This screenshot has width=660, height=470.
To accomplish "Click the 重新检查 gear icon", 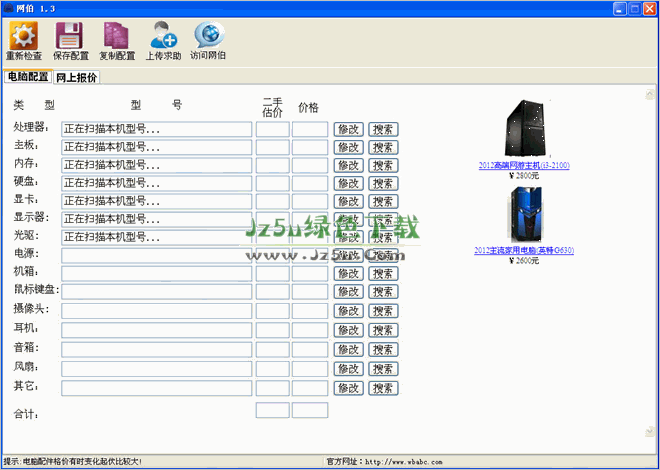I will point(23,36).
